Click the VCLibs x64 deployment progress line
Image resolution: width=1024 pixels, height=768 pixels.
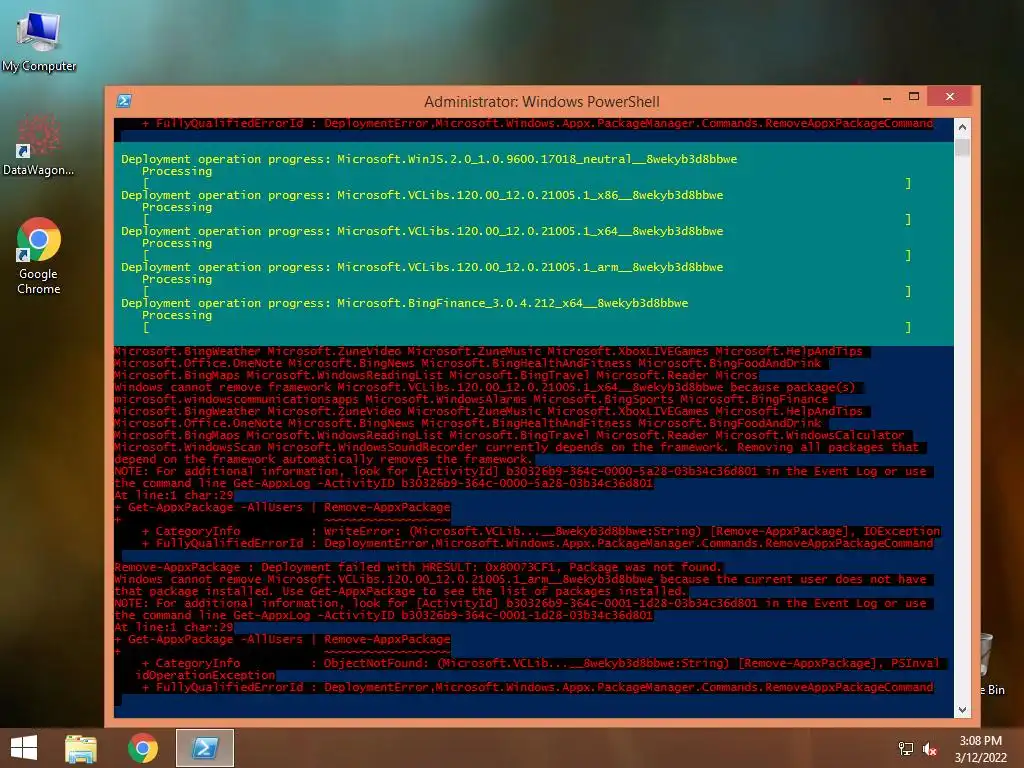pos(422,231)
